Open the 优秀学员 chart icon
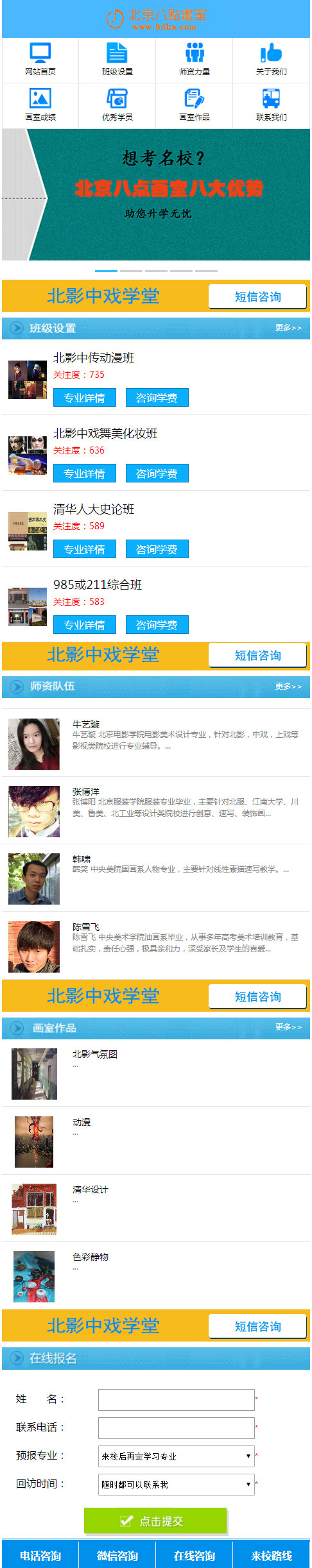 pos(117,98)
